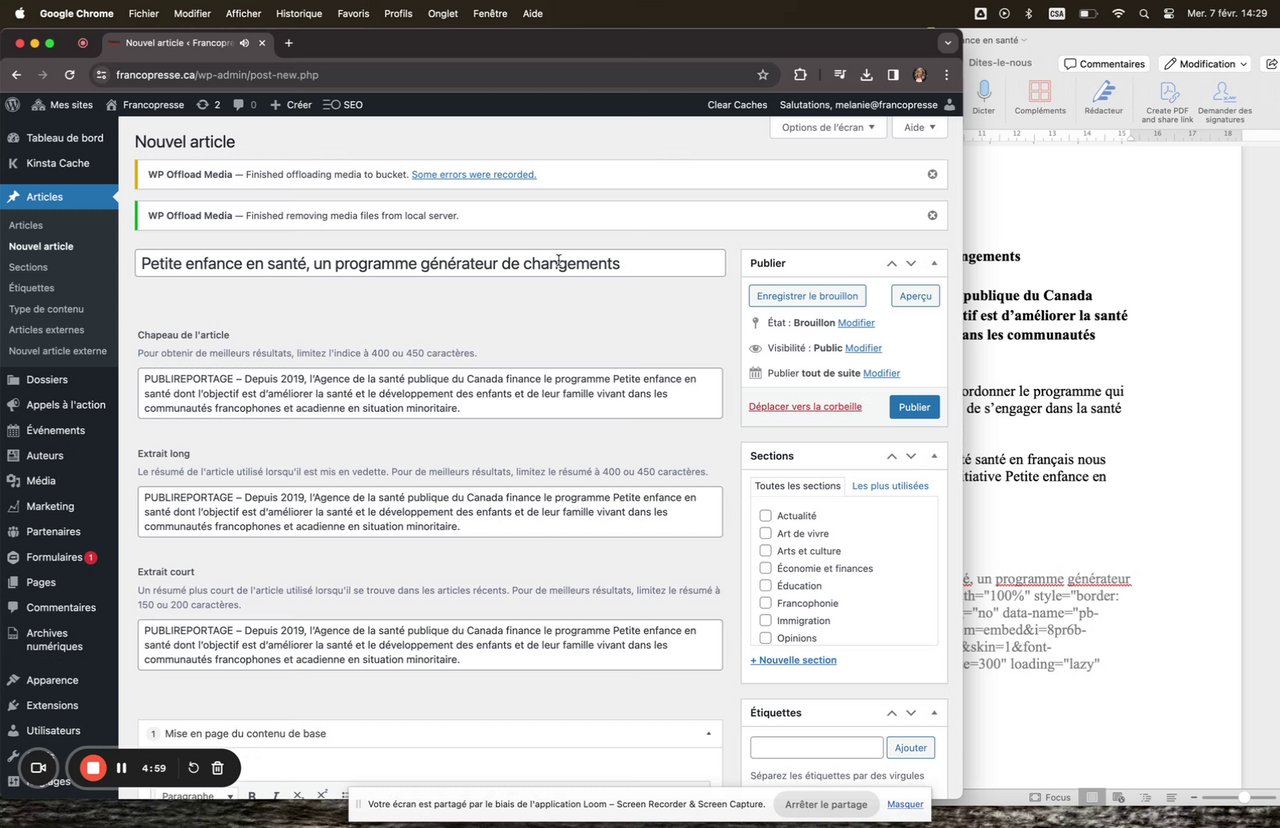The height and width of the screenshot is (828, 1280).
Task: Open the Historique menu
Action: pos(299,14)
